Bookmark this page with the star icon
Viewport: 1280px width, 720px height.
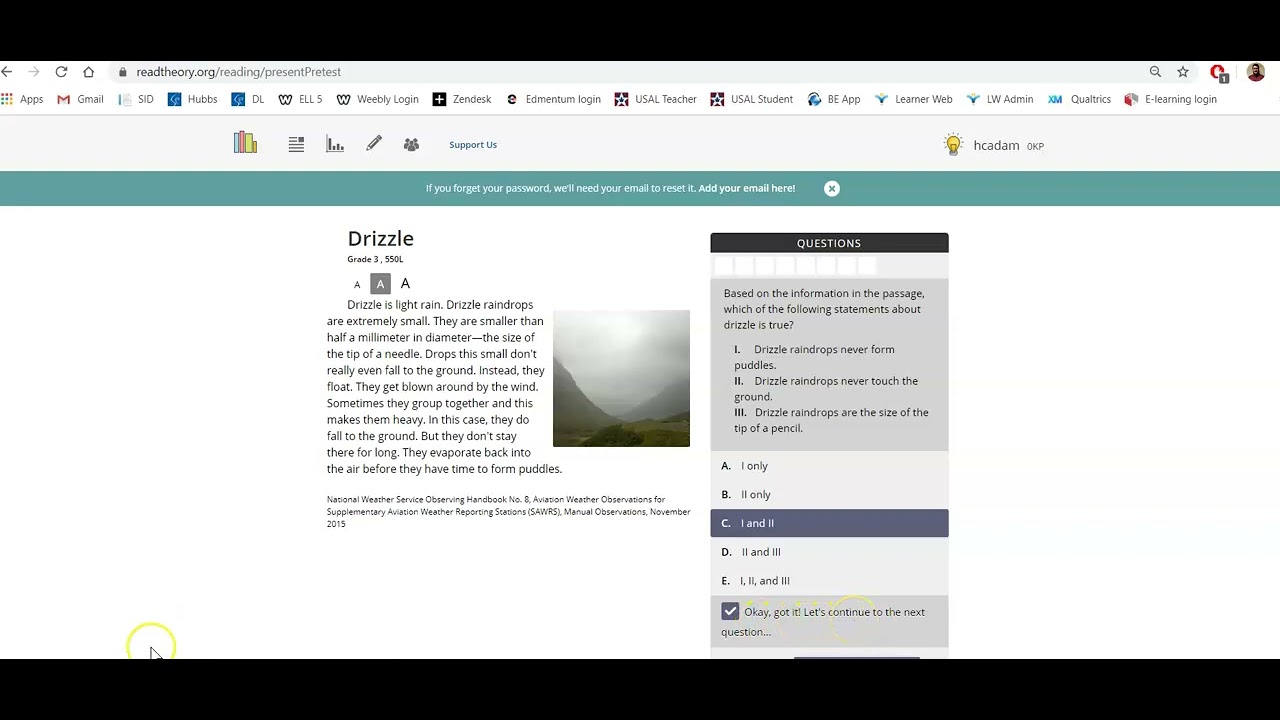1183,72
